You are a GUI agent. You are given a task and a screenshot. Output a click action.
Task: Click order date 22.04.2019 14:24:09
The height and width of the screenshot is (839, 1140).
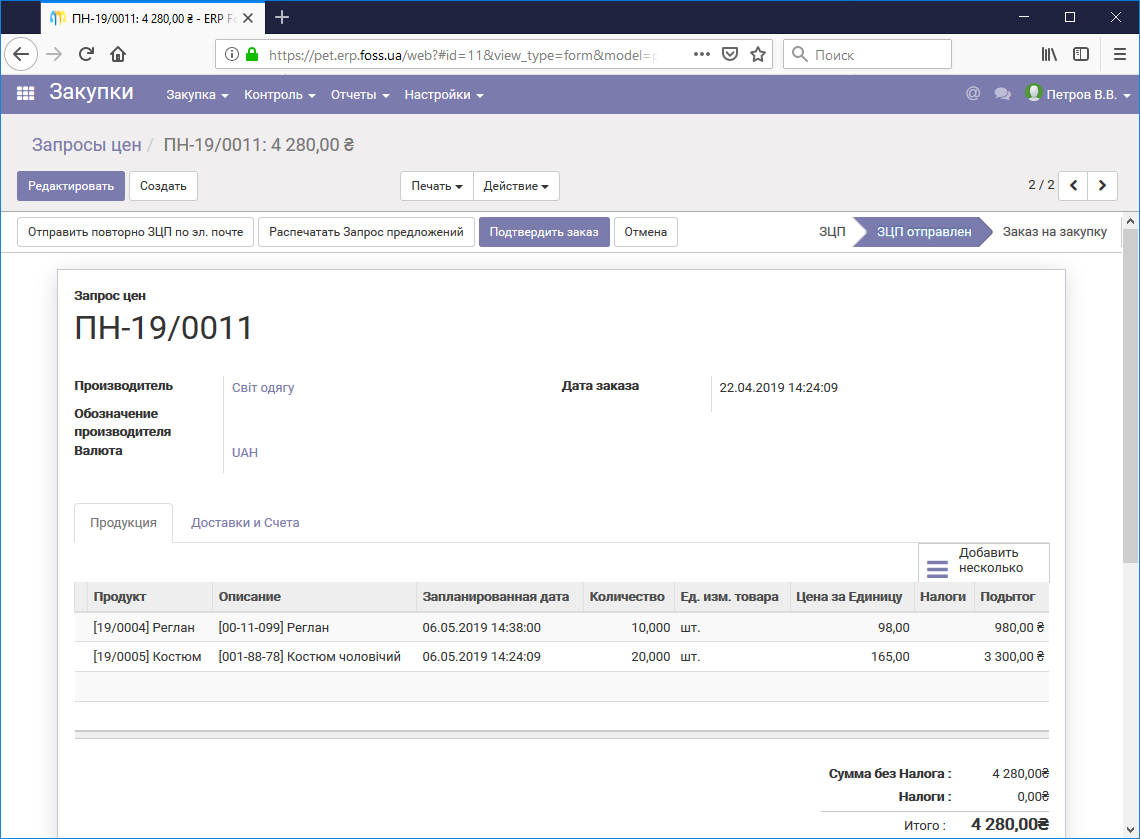[779, 388]
